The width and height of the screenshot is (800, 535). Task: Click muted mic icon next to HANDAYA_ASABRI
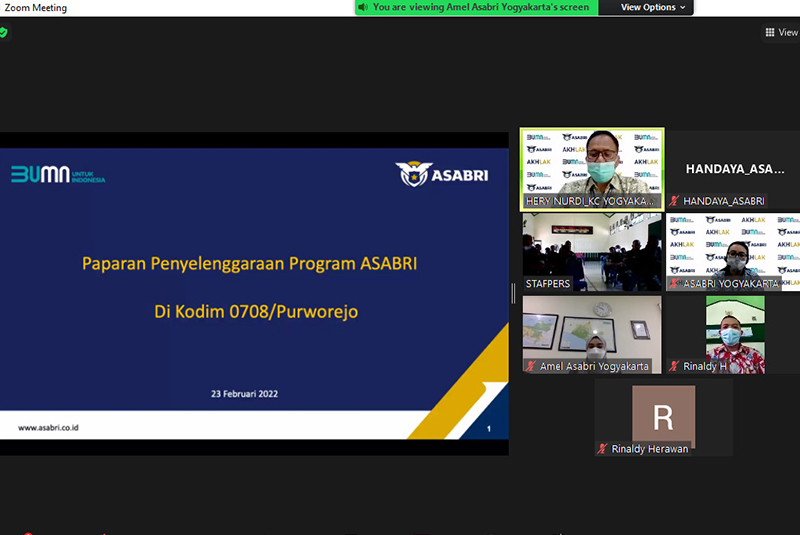pos(674,201)
